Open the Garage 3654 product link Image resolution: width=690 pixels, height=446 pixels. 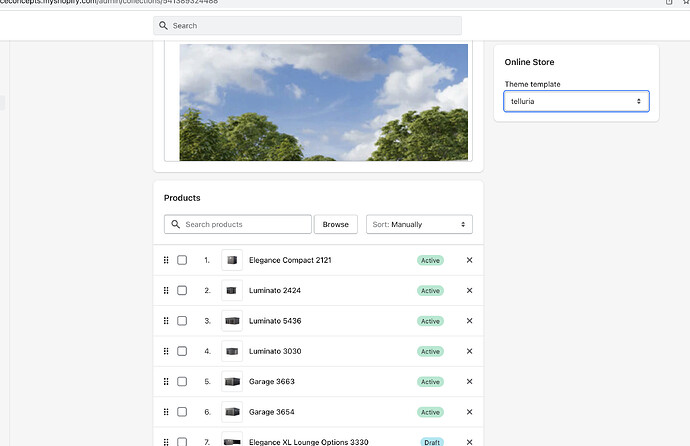(x=272, y=412)
